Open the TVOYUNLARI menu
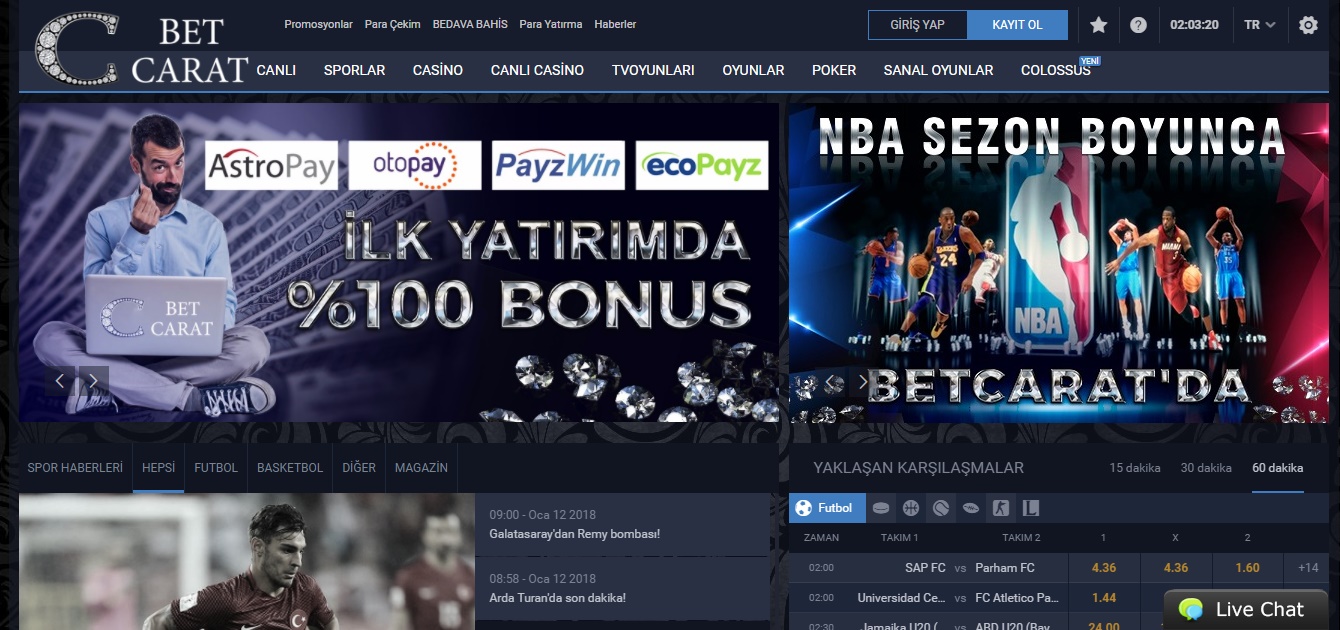 click(x=653, y=70)
